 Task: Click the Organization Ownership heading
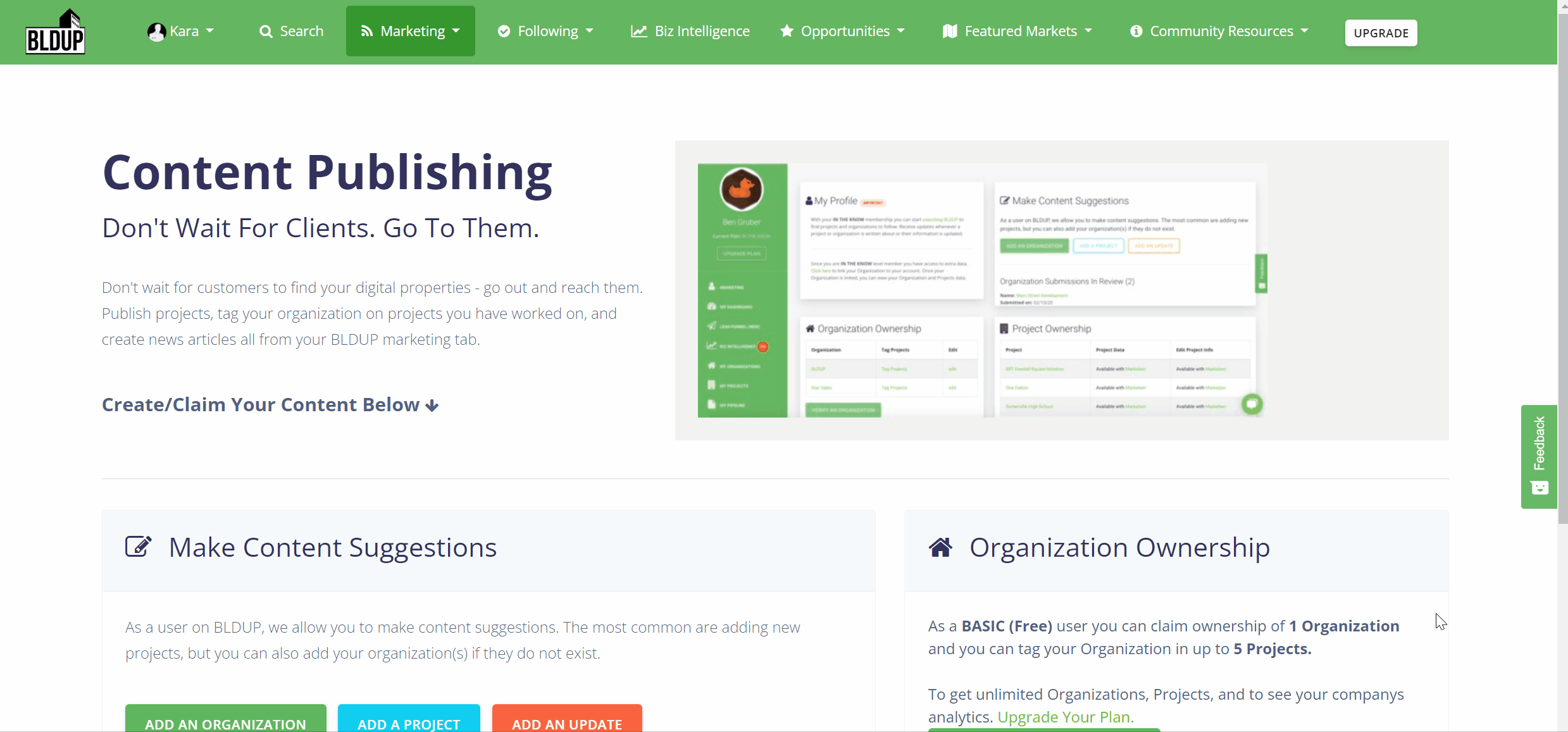(1119, 547)
